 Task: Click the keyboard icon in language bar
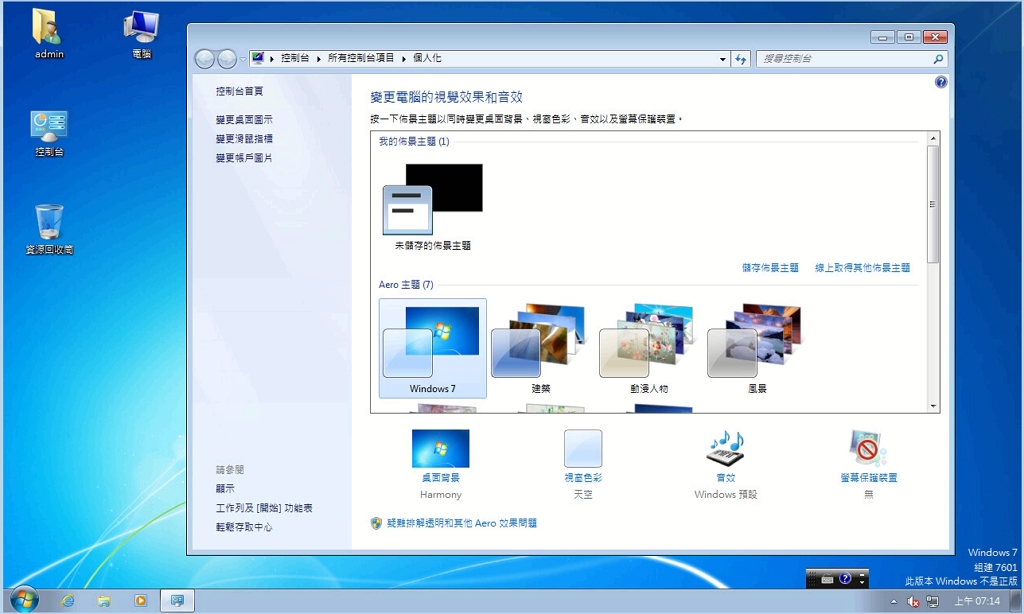point(827,579)
